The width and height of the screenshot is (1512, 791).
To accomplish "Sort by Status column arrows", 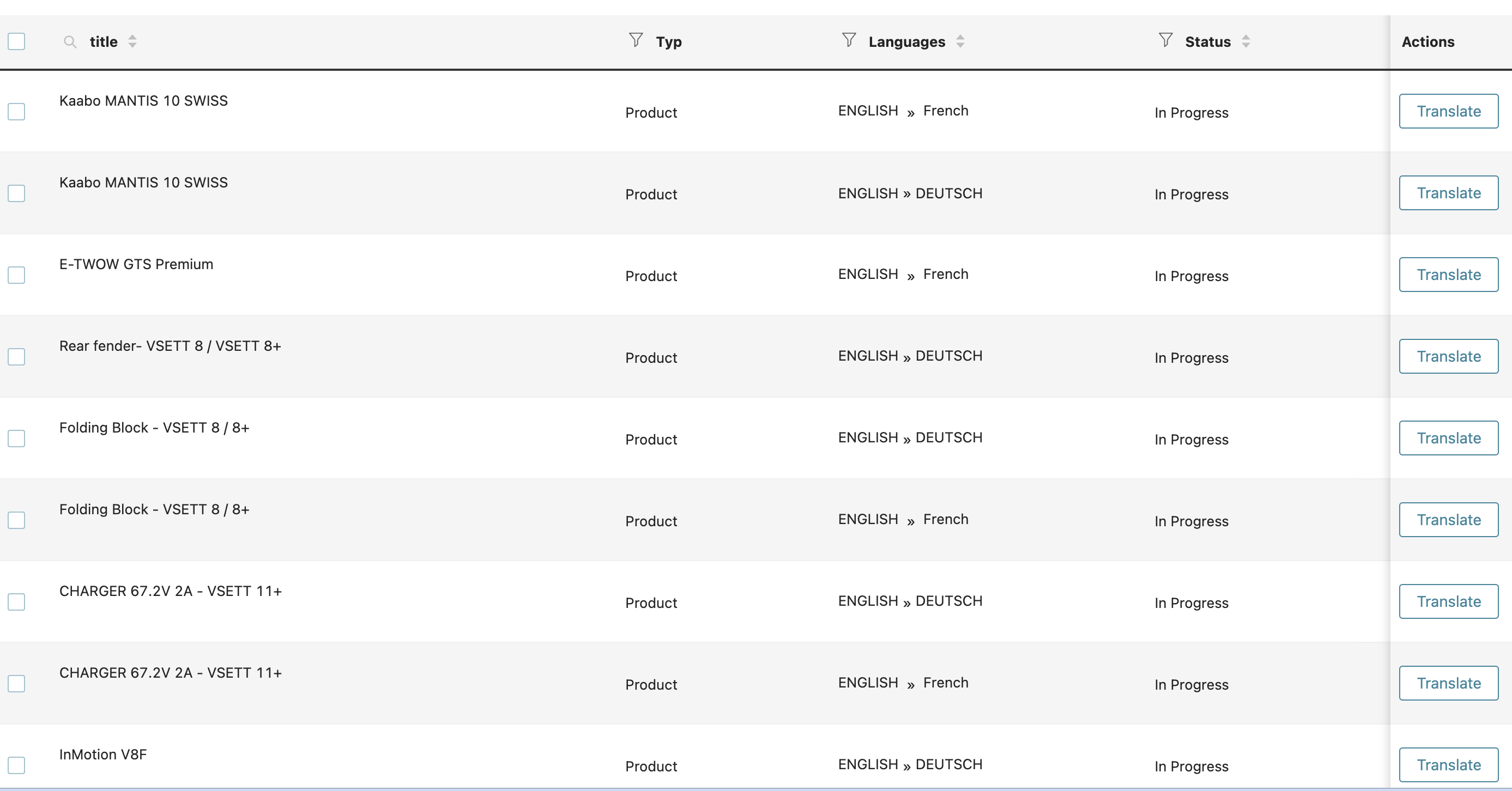I will [x=1245, y=41].
